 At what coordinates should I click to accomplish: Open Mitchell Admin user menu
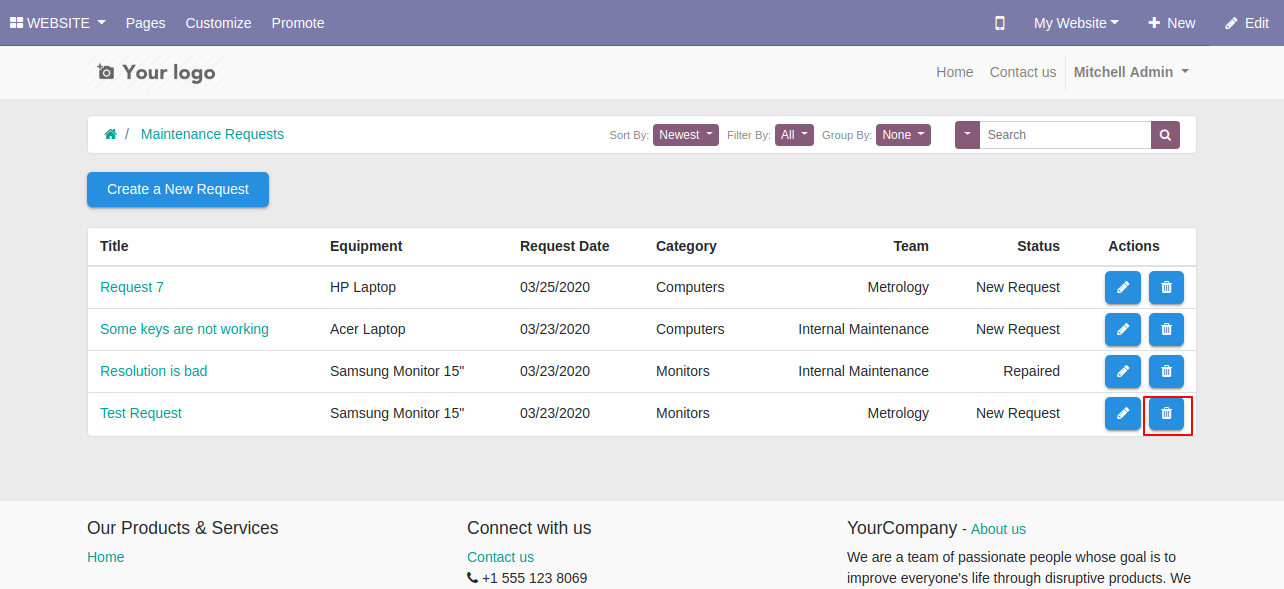point(1131,72)
